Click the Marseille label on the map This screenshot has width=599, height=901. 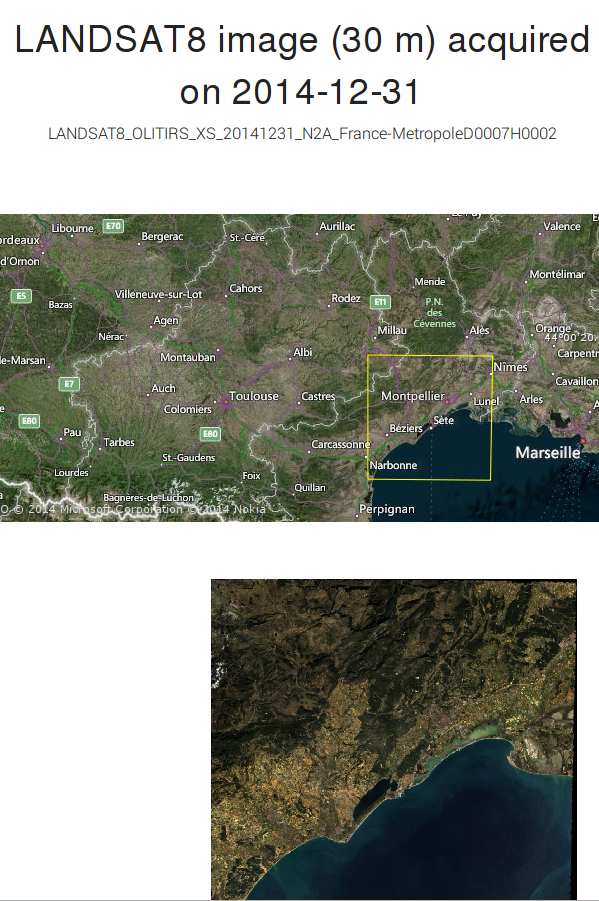[x=548, y=453]
